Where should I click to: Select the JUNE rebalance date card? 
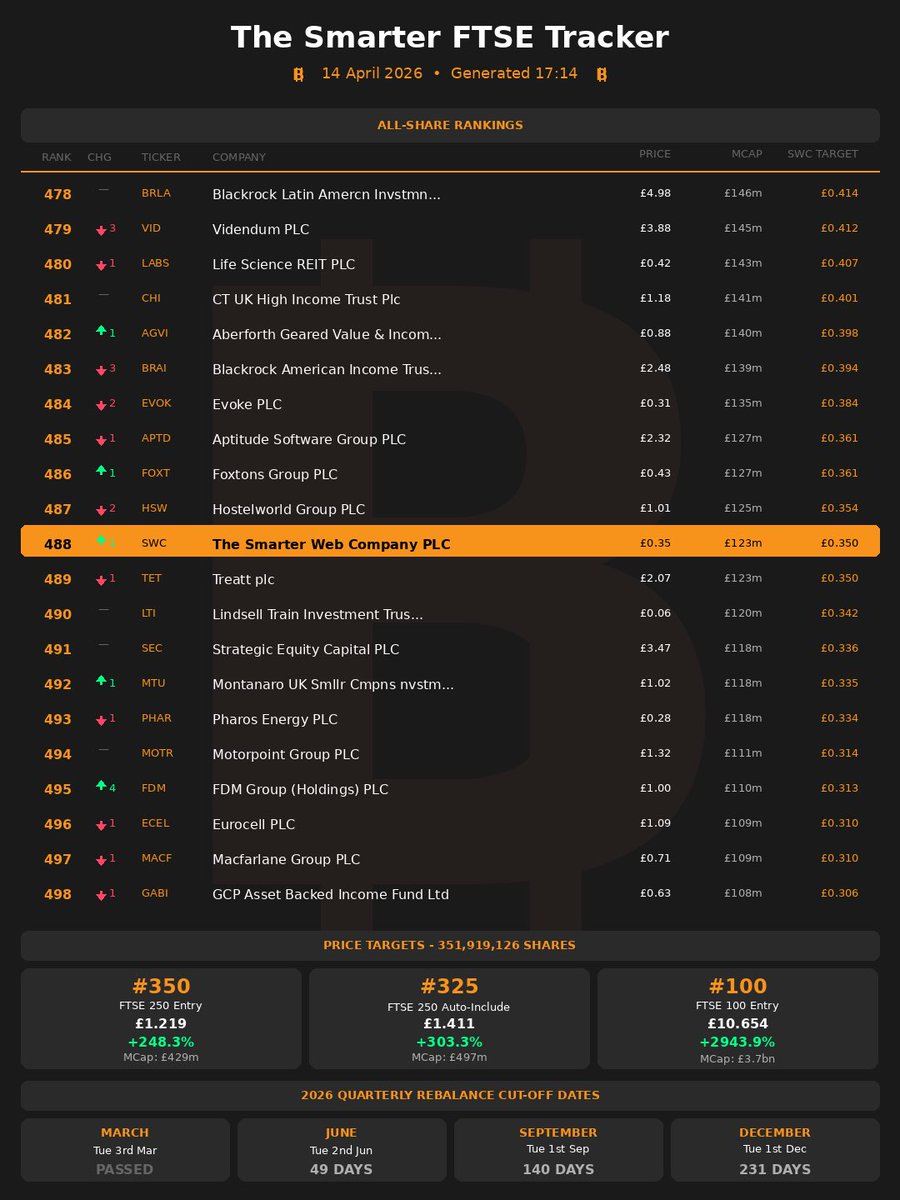pos(341,1150)
